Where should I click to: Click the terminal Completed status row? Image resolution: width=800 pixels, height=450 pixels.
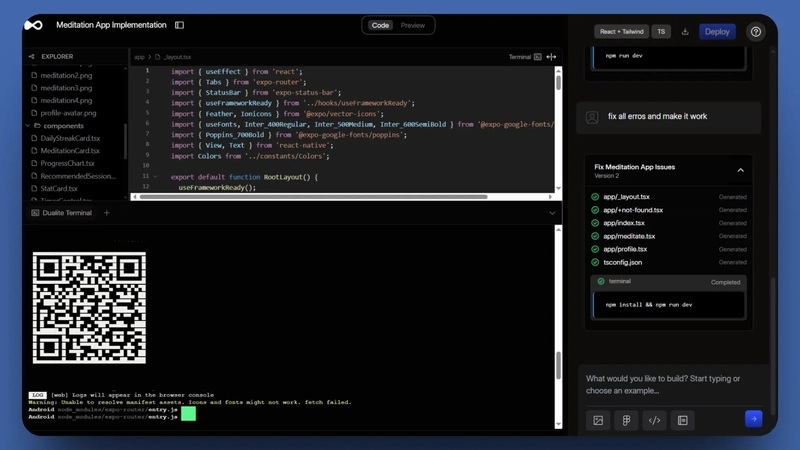(668, 282)
